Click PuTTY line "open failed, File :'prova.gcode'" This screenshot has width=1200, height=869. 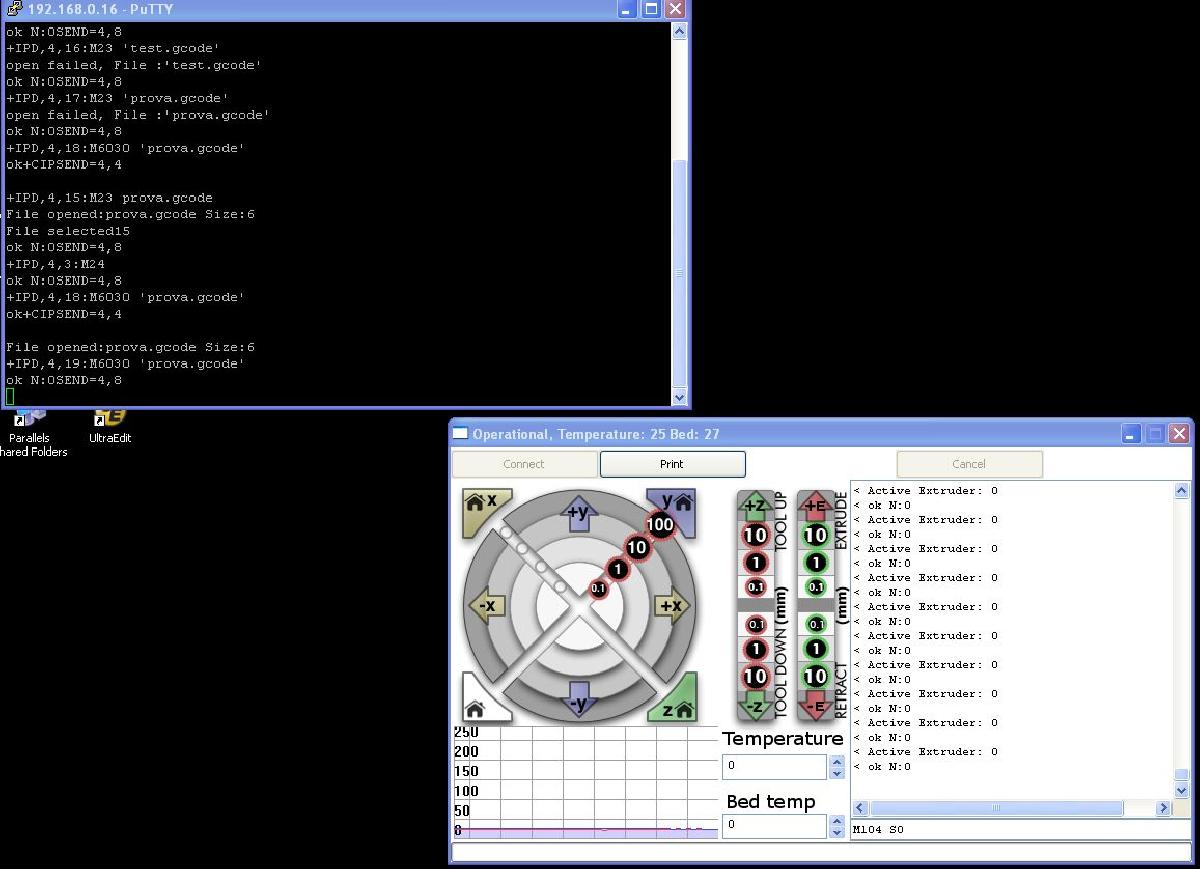pos(137,115)
